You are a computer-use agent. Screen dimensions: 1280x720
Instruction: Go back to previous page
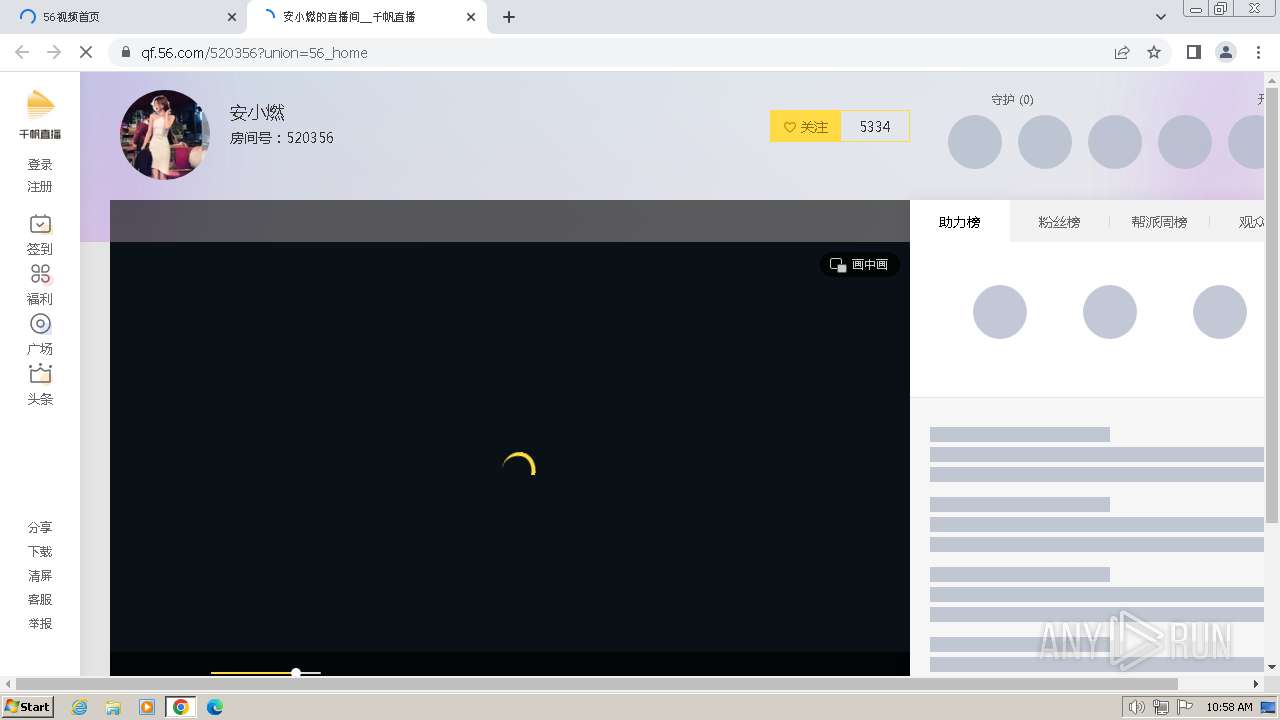pos(22,52)
